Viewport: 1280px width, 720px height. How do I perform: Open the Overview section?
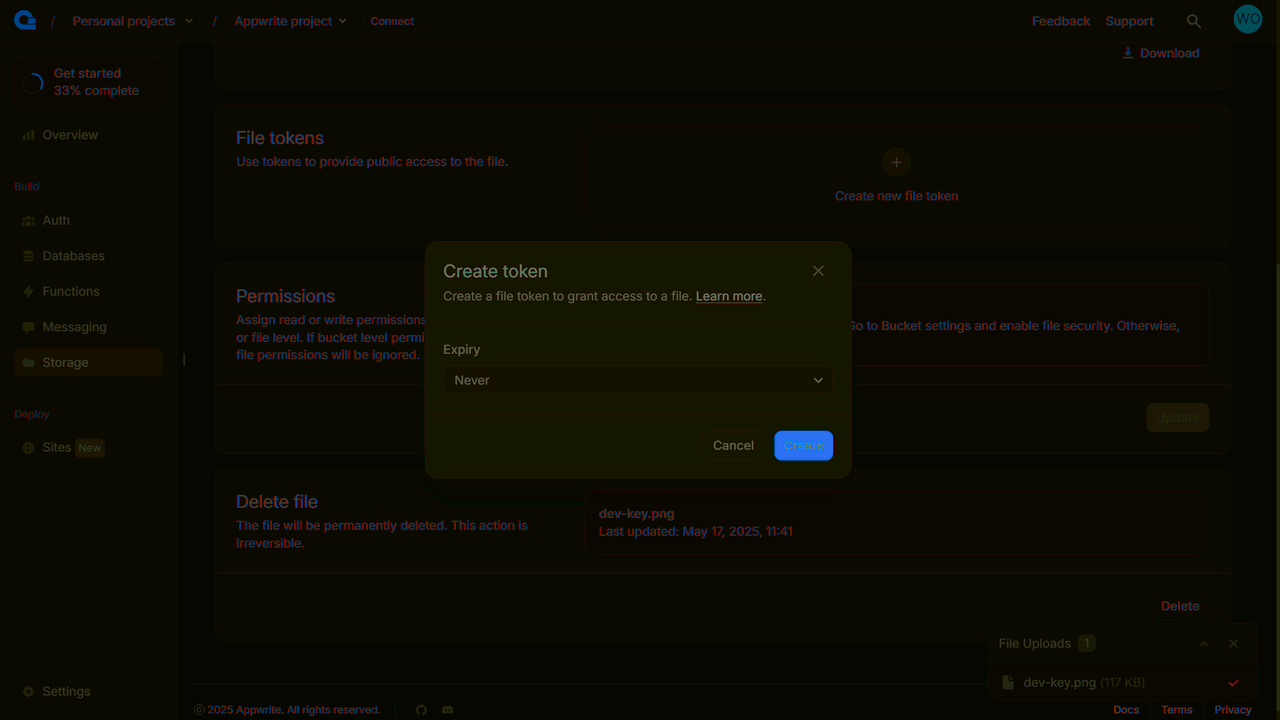point(70,135)
